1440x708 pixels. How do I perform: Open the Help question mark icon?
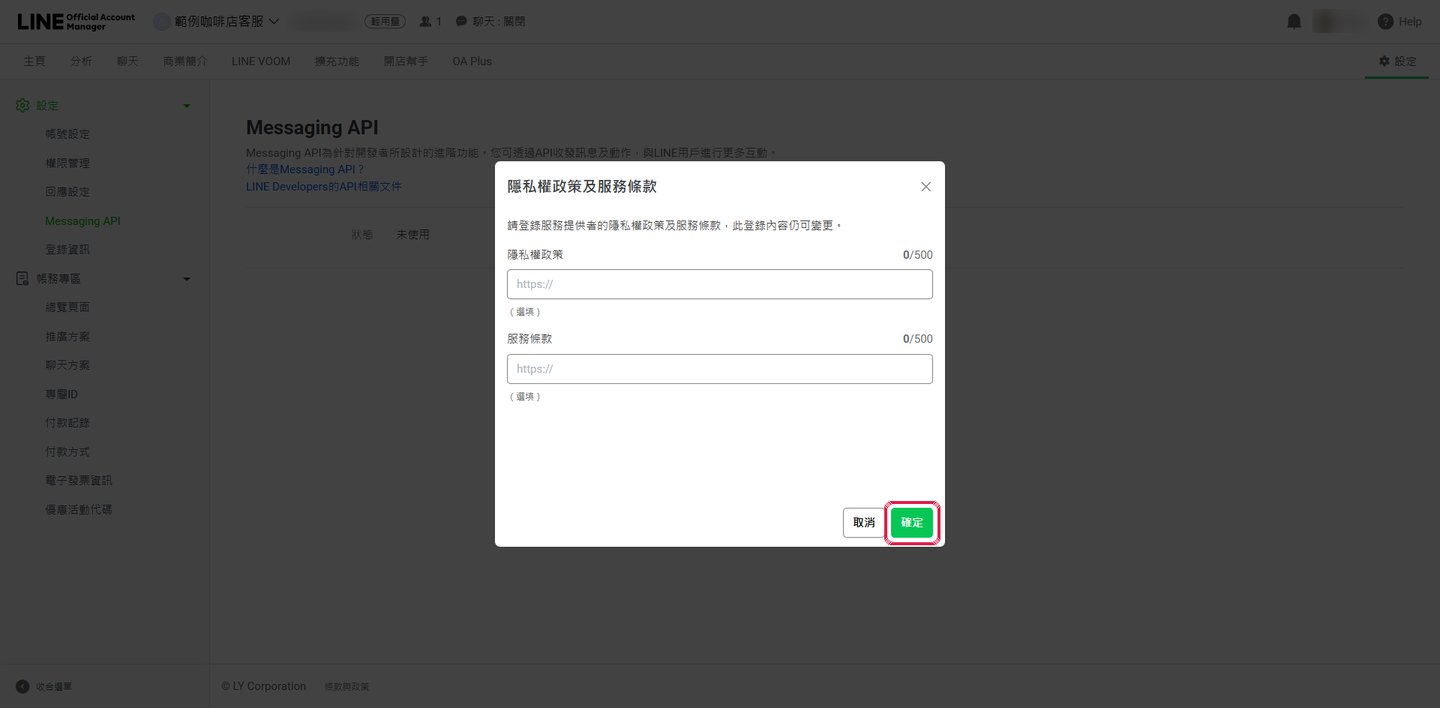coord(1385,21)
